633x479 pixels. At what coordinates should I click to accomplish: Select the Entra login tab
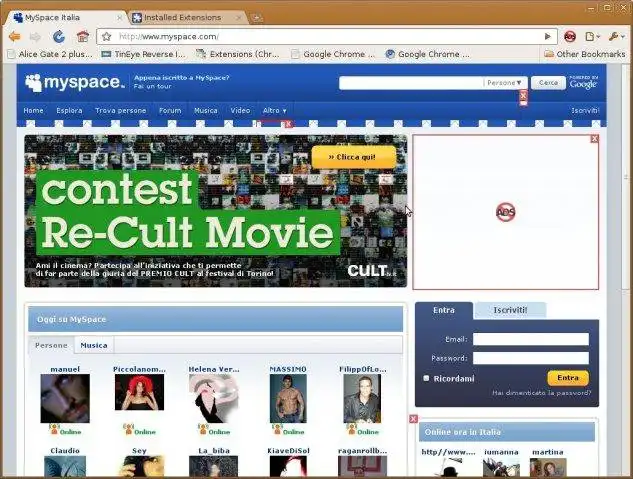tap(444, 310)
